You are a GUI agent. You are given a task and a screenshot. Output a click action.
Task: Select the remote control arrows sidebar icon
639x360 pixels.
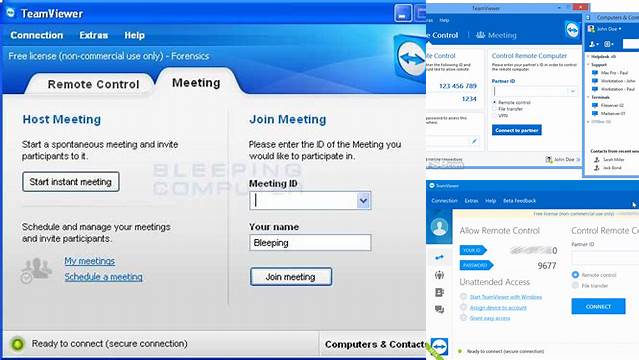[439, 257]
